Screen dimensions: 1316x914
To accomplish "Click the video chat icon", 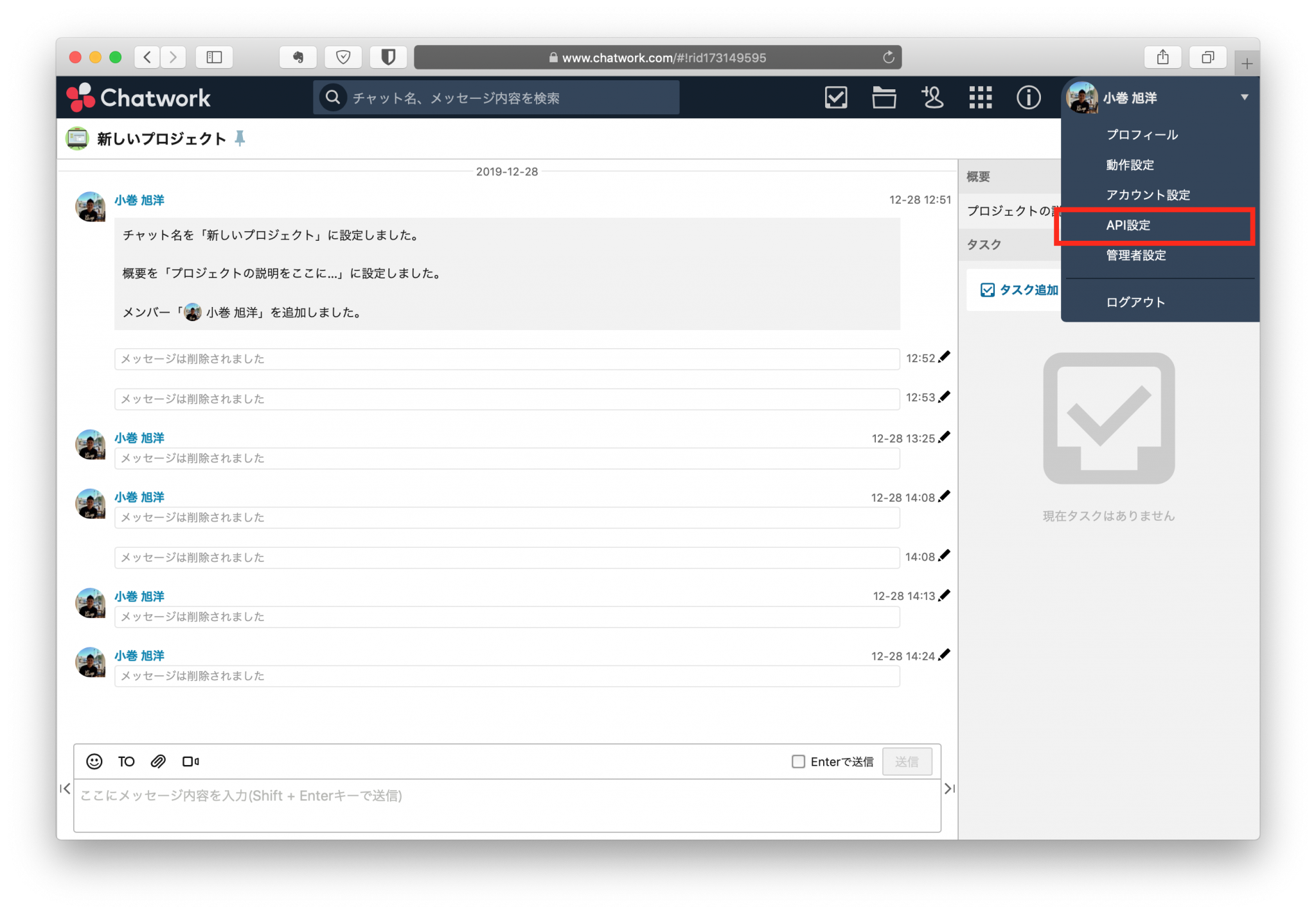I will 191,761.
